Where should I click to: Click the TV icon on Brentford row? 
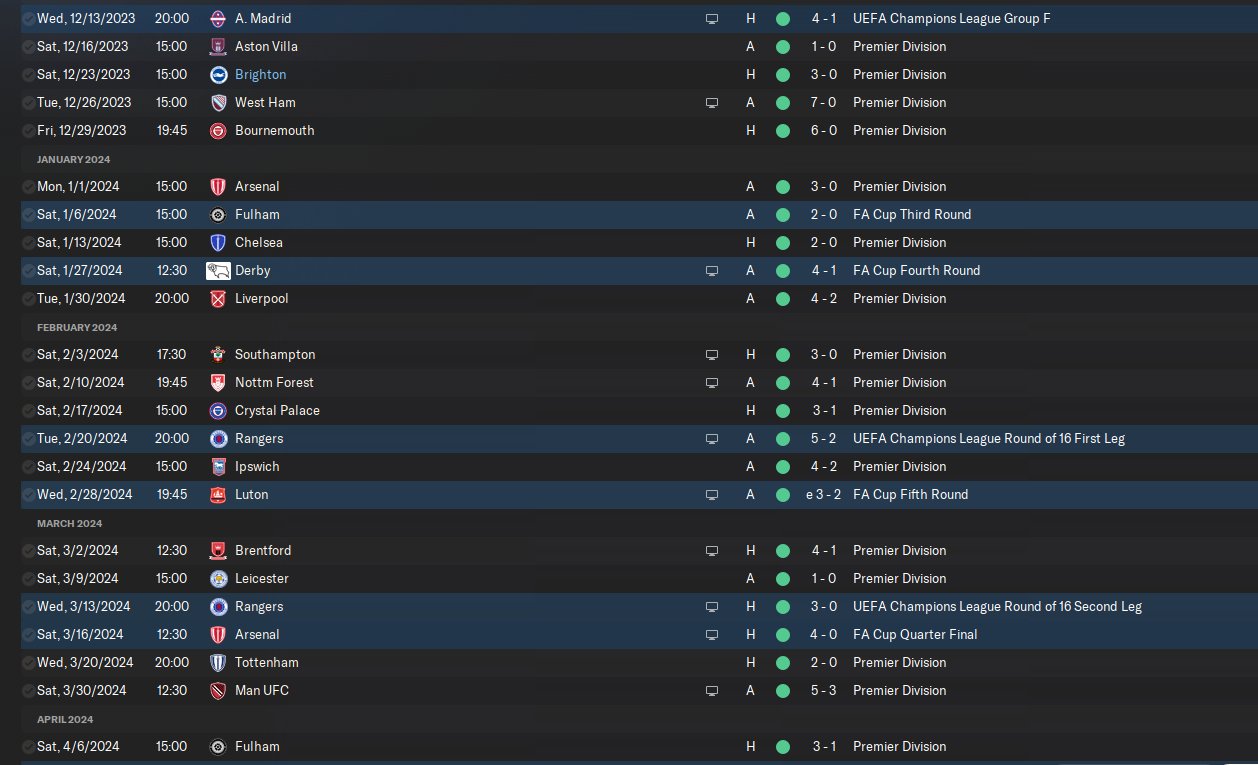click(712, 550)
